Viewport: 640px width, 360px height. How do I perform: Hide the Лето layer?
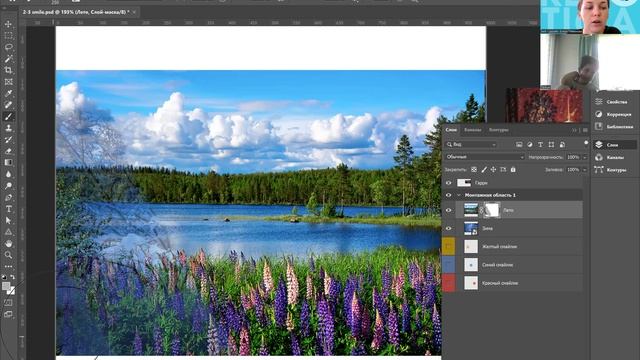click(449, 210)
